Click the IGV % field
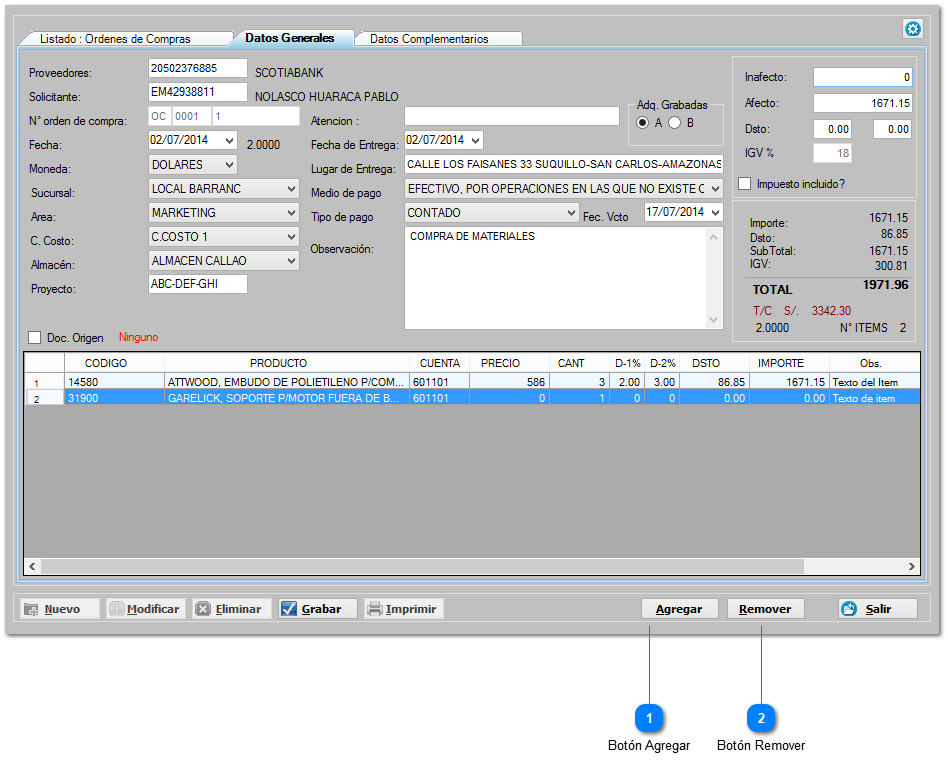 pos(832,153)
